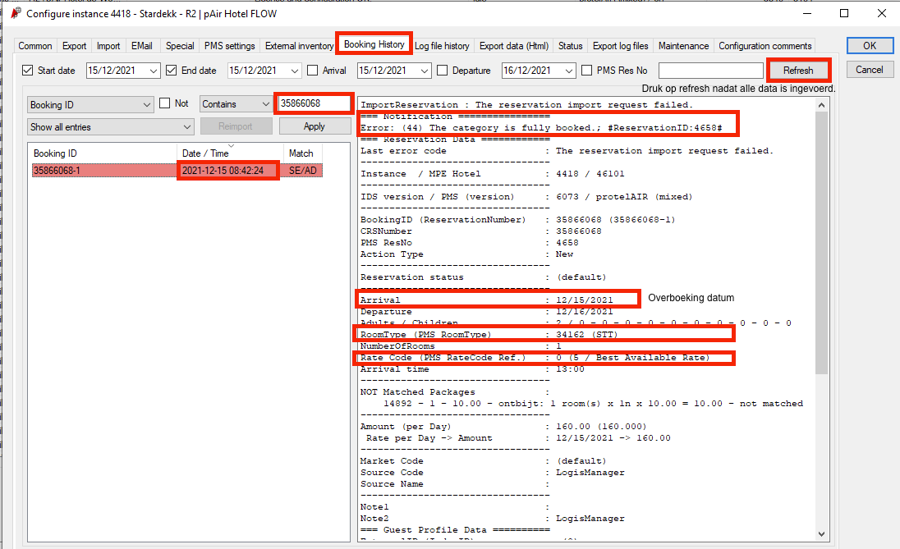This screenshot has width=900, height=549.
Task: Click the Match column header
Action: point(302,153)
